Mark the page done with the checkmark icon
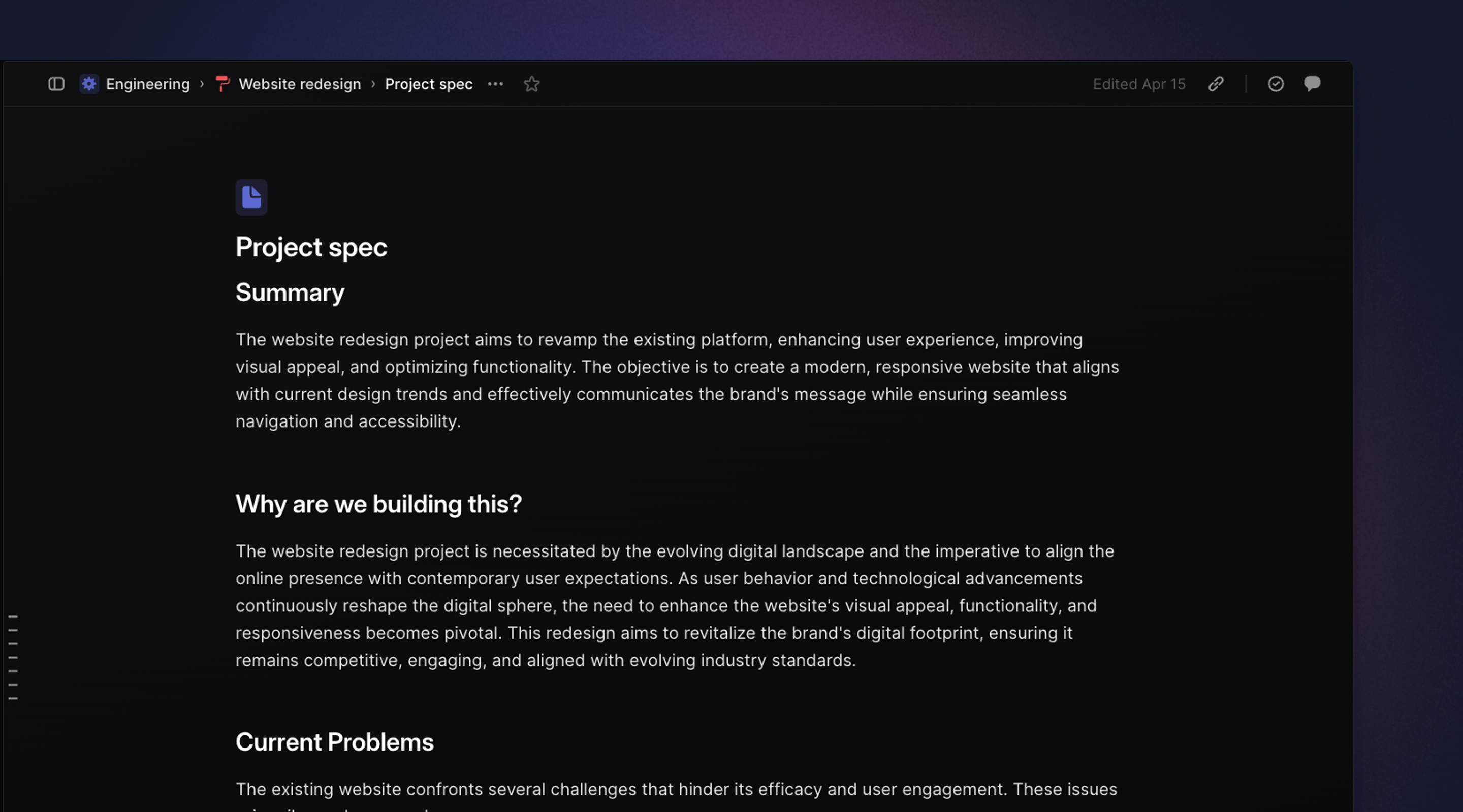 point(1276,83)
